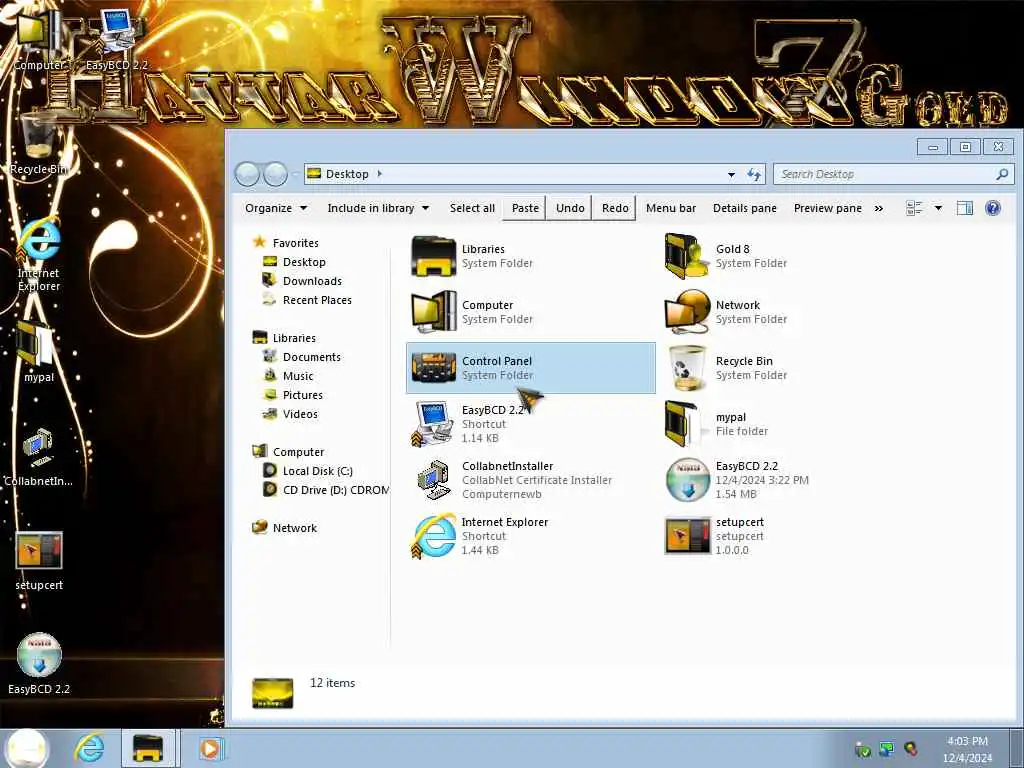Go back with the Back navigation button

(x=248, y=174)
